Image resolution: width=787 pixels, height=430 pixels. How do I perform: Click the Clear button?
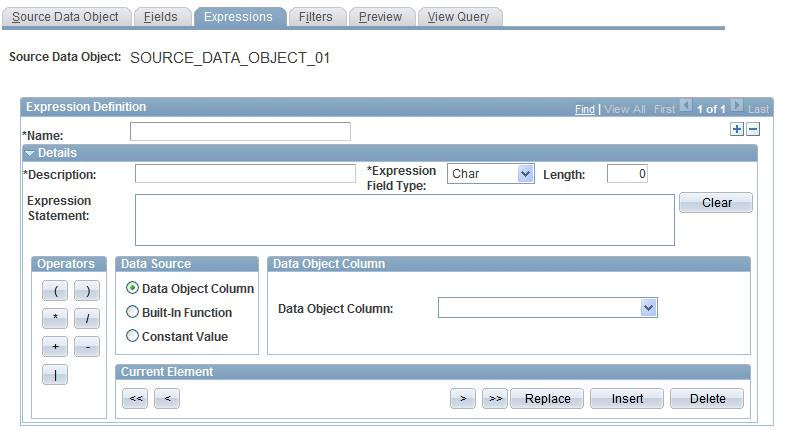716,203
